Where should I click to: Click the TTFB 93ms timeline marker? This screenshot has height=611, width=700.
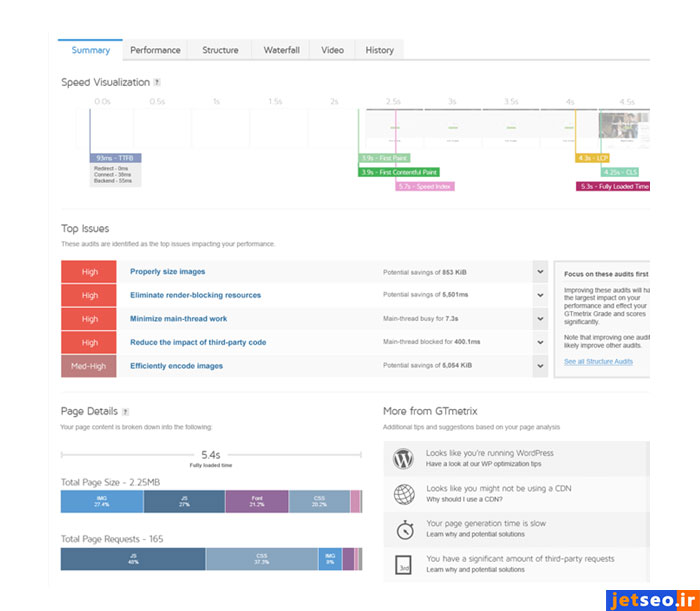[116, 158]
